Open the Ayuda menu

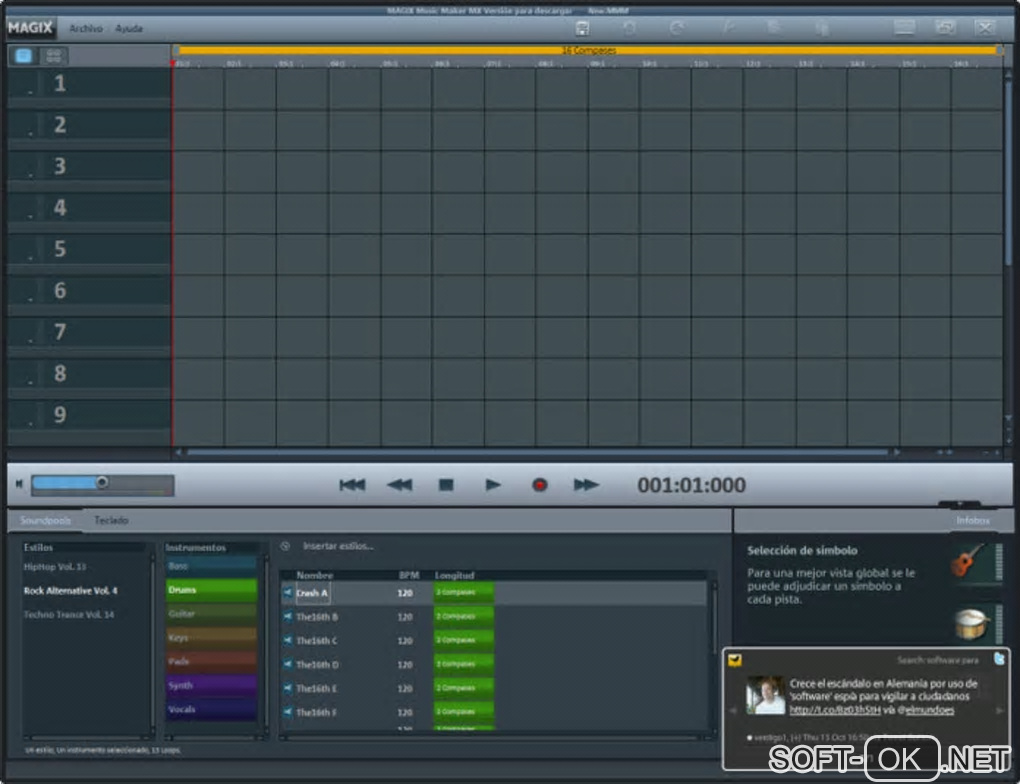(129, 29)
